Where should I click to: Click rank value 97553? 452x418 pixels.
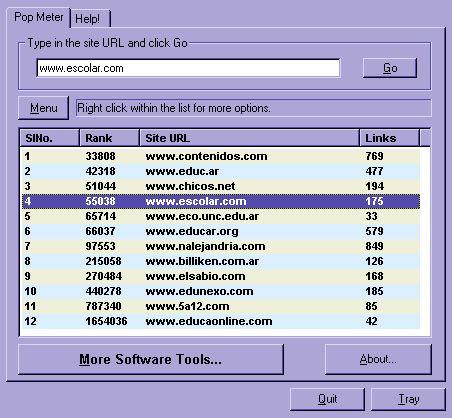pos(100,246)
